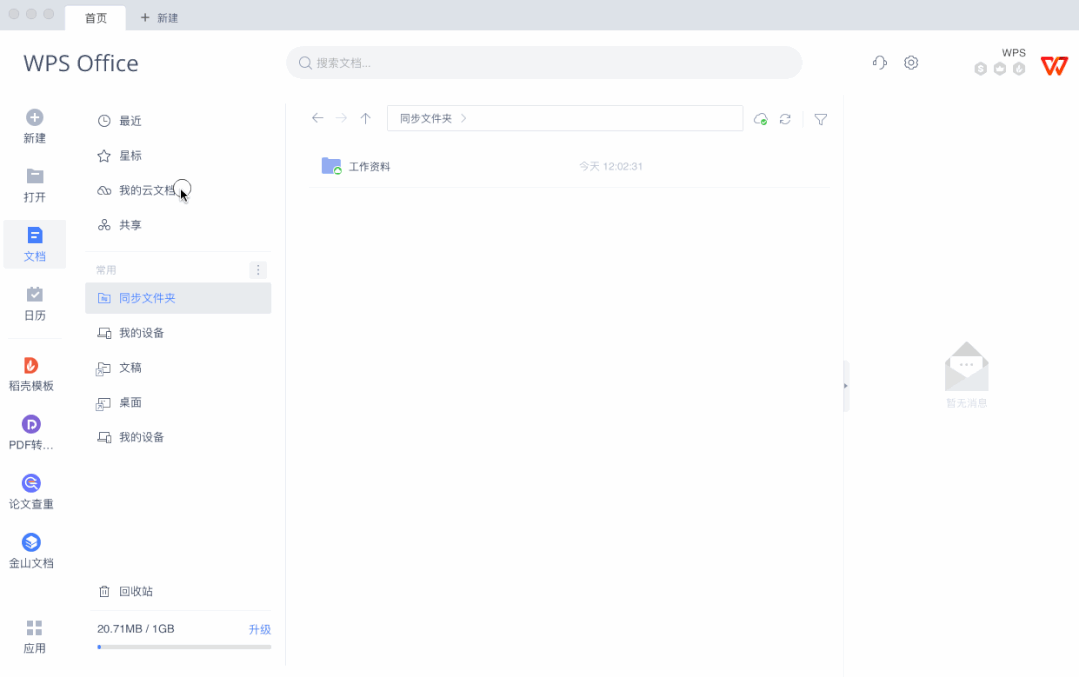Viewport: 1079px width, 677px height.
Task: Open 论文查重 from the left sidebar
Action: coord(33,491)
